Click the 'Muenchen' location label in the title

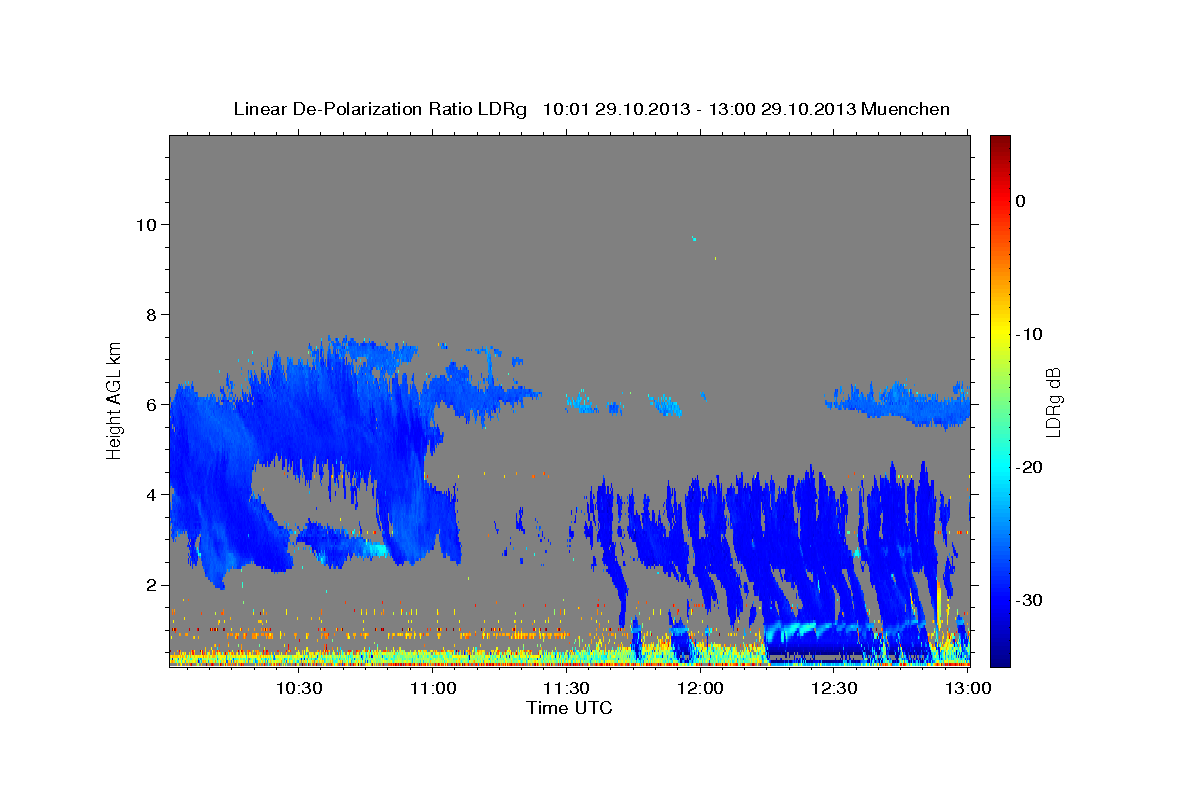pos(906,109)
